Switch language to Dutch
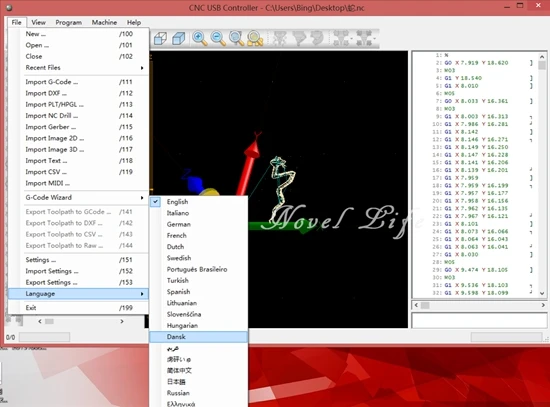Screen dimensions: 550x407 pyautogui.click(x=199, y=247)
